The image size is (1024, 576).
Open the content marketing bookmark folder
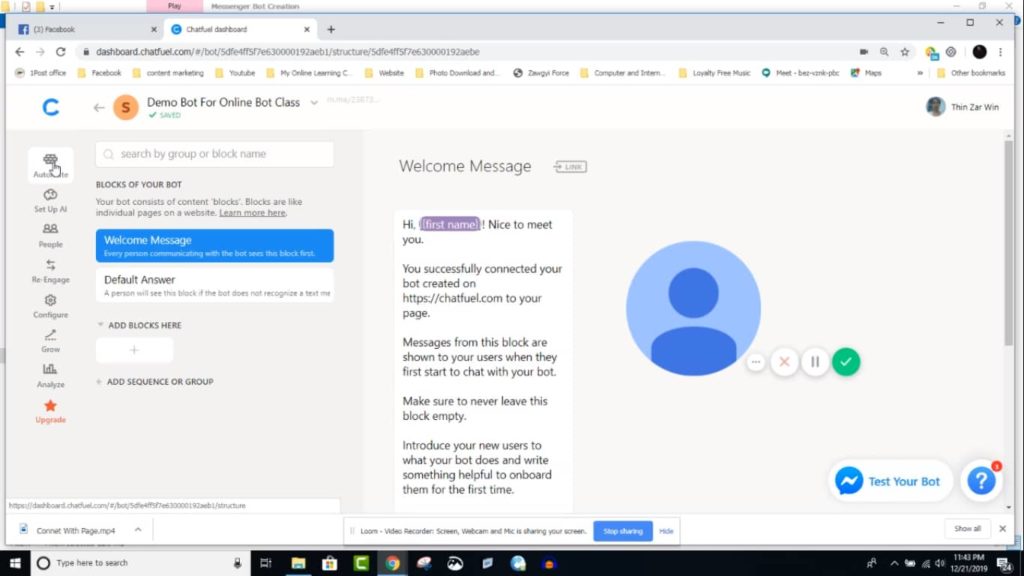coord(168,73)
